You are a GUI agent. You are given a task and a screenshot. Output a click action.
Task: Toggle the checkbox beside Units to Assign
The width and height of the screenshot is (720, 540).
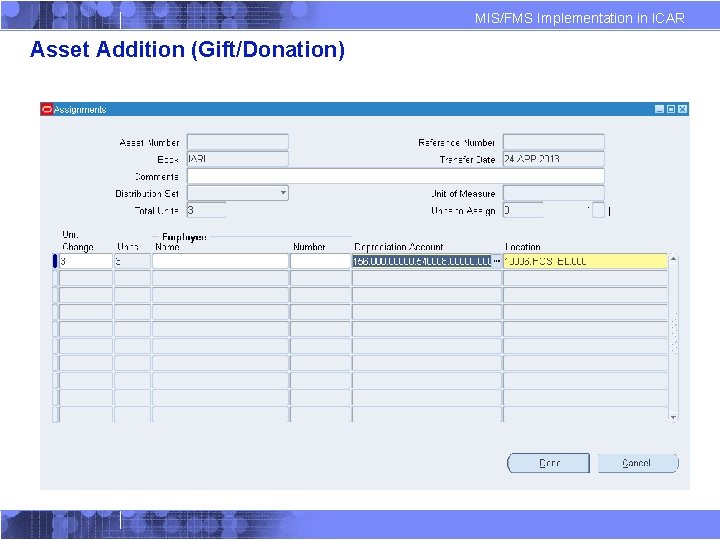[x=598, y=210]
